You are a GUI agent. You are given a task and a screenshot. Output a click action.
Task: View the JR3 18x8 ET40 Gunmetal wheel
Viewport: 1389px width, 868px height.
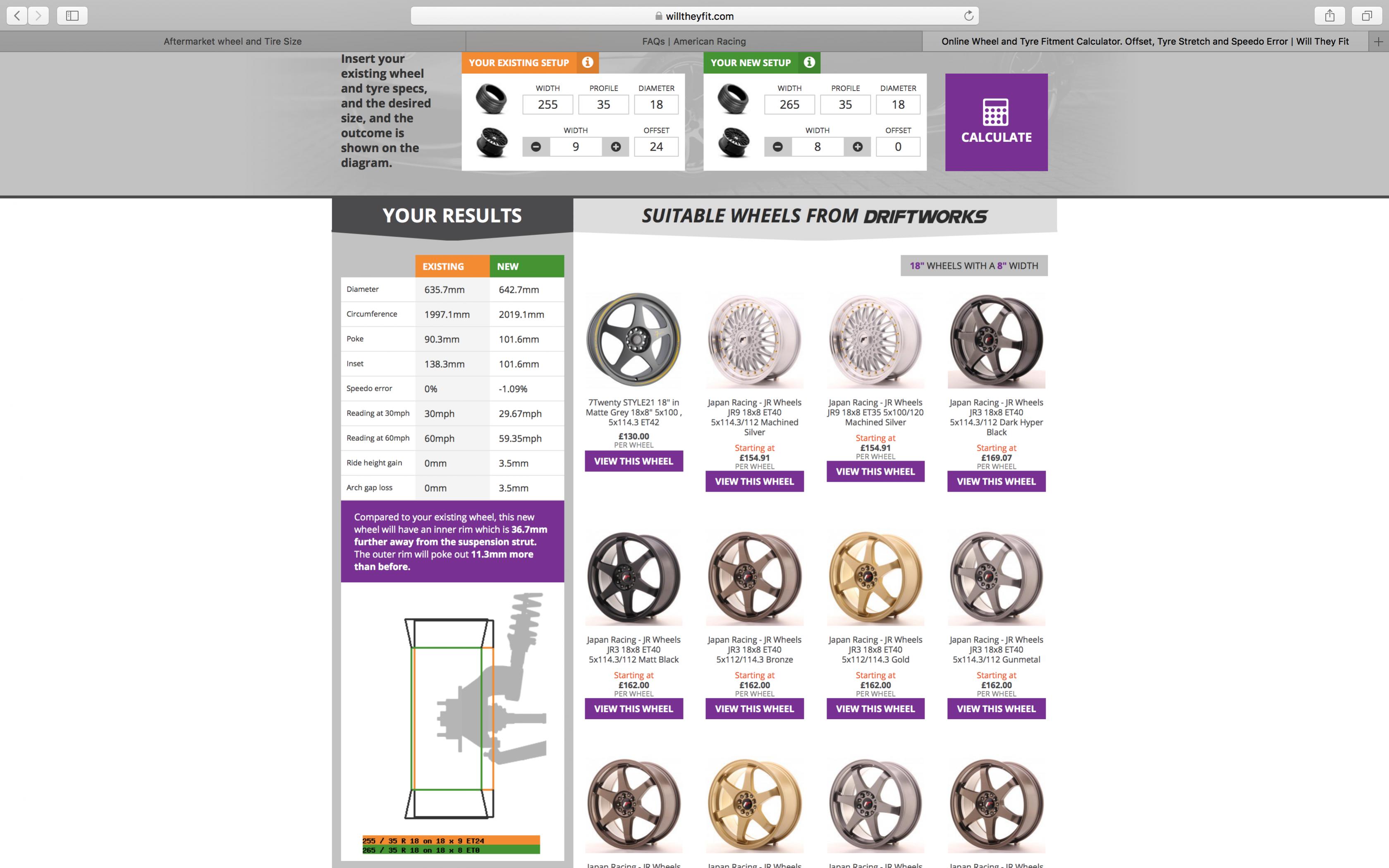tap(997, 708)
